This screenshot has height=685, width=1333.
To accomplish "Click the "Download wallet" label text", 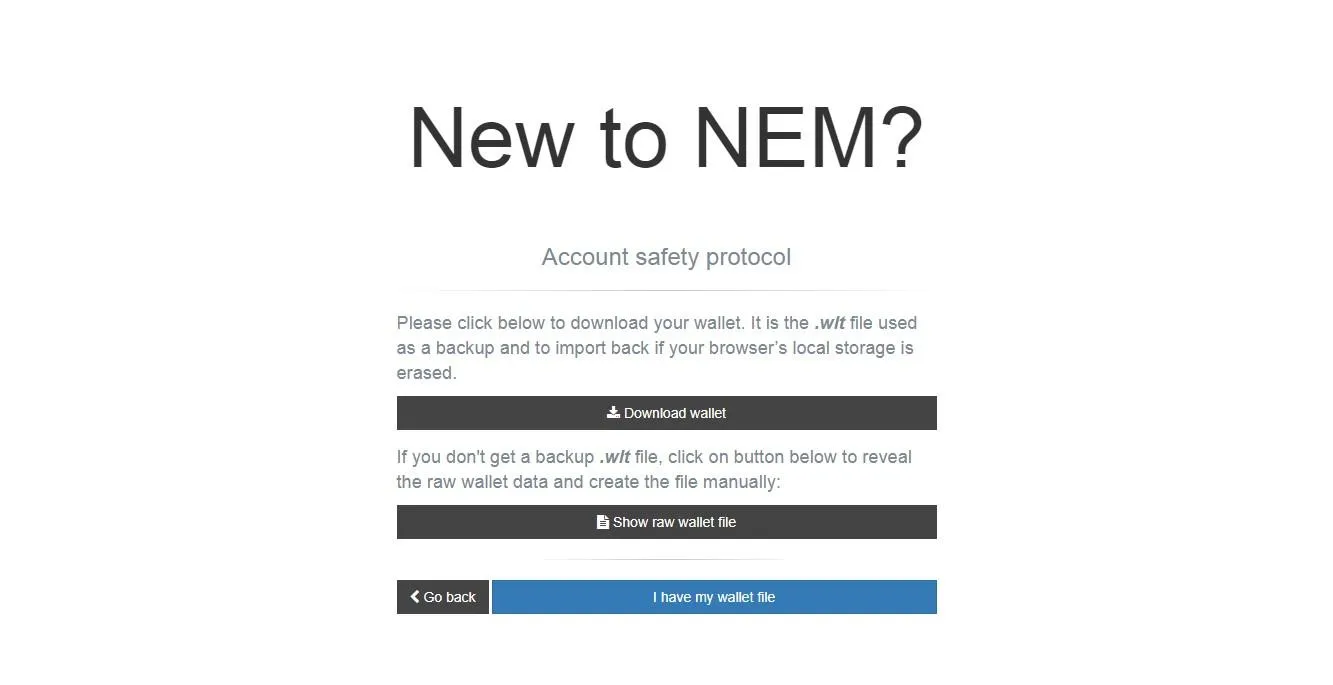I will point(675,413).
